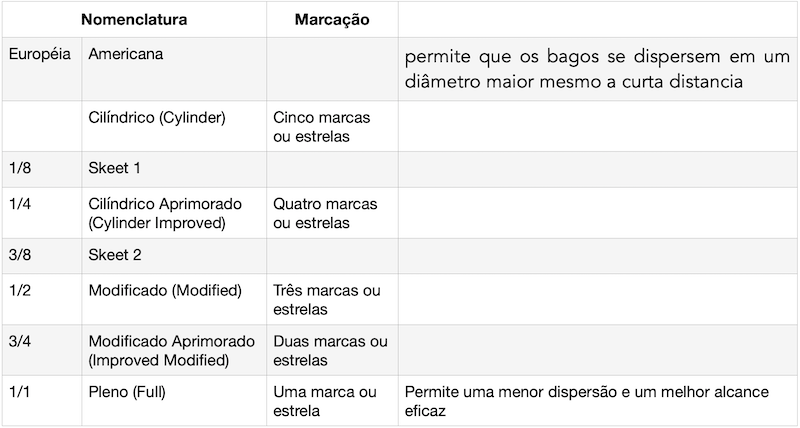Screen dimensions: 800x428
Task: Click the Nomenclatura header cell
Action: coord(134,19)
